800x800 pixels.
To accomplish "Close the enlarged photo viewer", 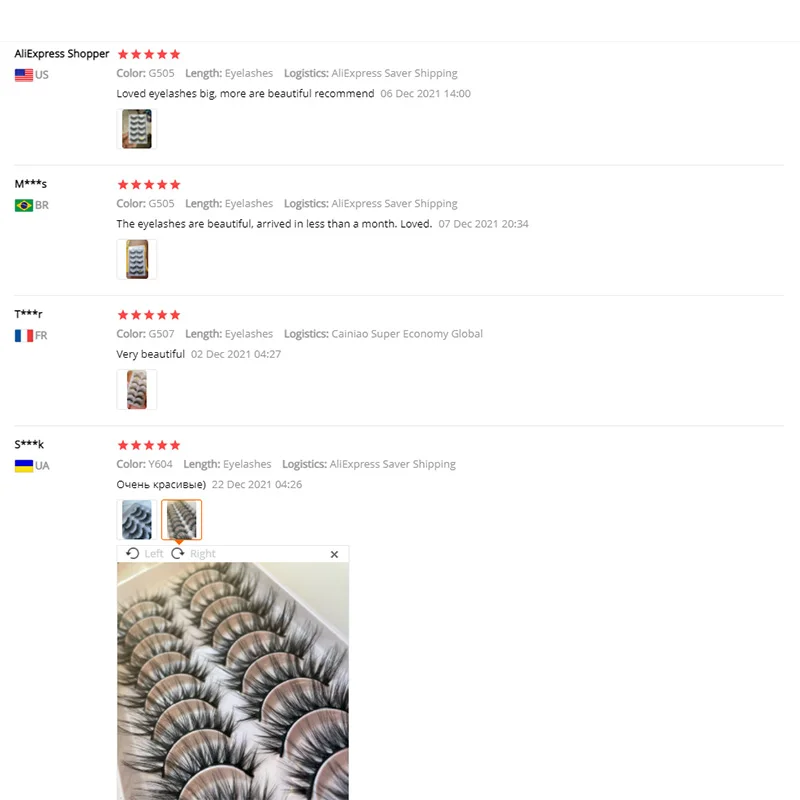I will (334, 554).
